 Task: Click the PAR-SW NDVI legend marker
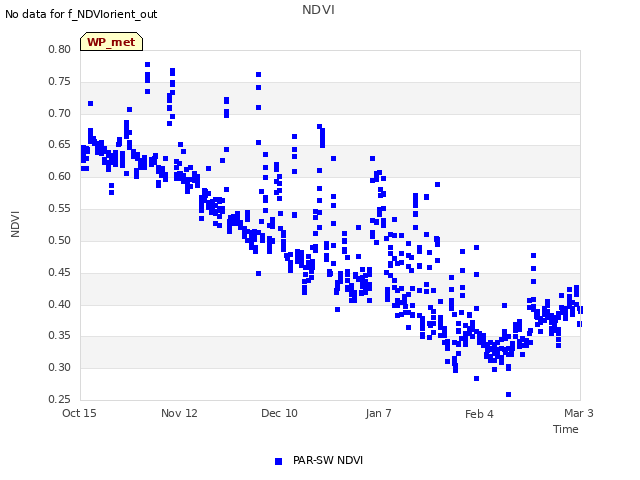tap(278, 461)
